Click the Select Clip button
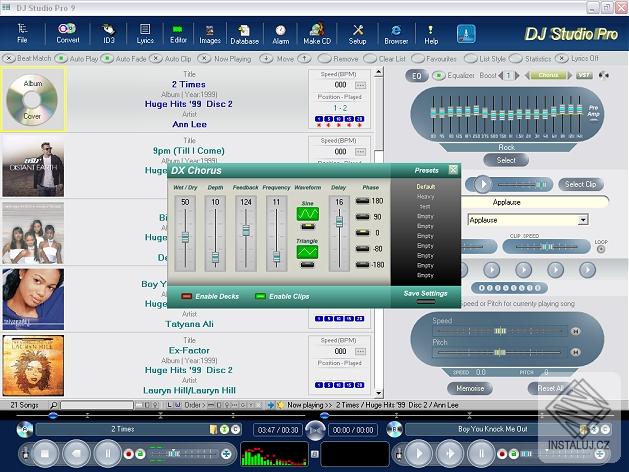 pos(580,184)
